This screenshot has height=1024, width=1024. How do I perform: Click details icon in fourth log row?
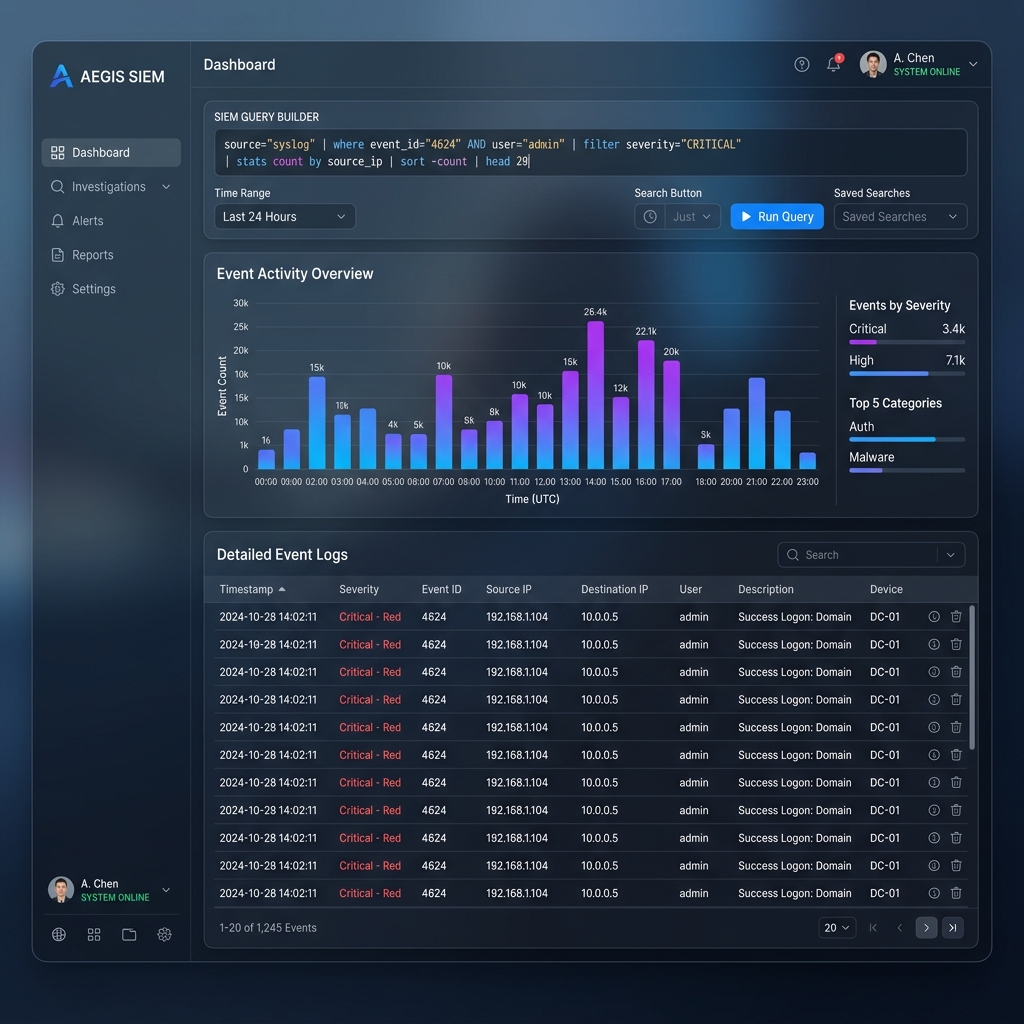[x=934, y=699]
